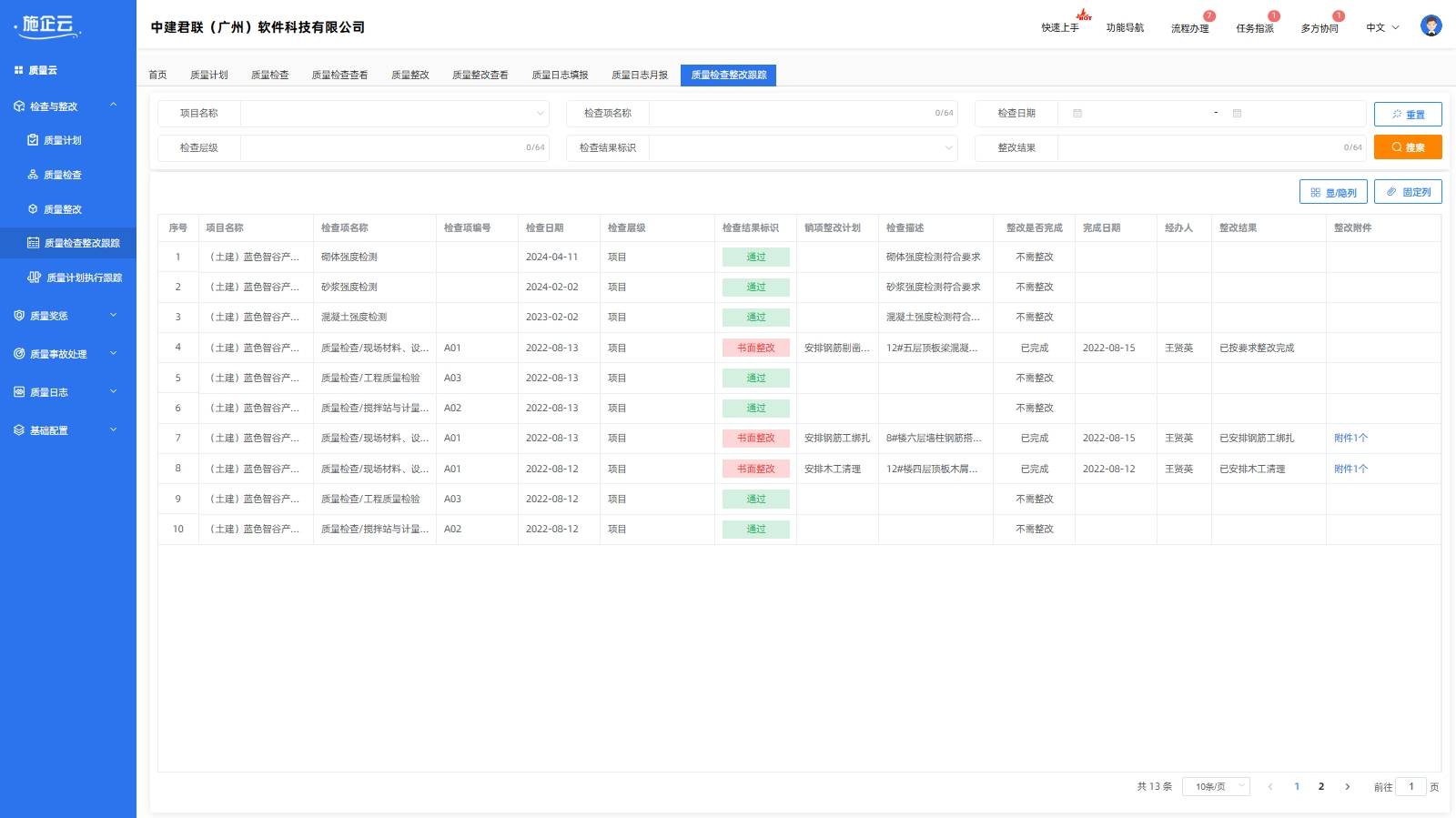Screen dimensions: 1456x818
Task: Click the user avatar icon
Action: pyautogui.click(x=1431, y=26)
